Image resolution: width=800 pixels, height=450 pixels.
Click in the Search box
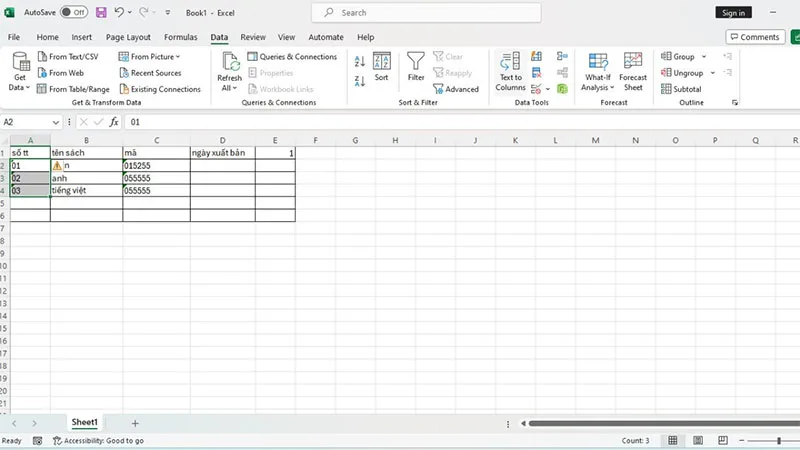point(427,13)
